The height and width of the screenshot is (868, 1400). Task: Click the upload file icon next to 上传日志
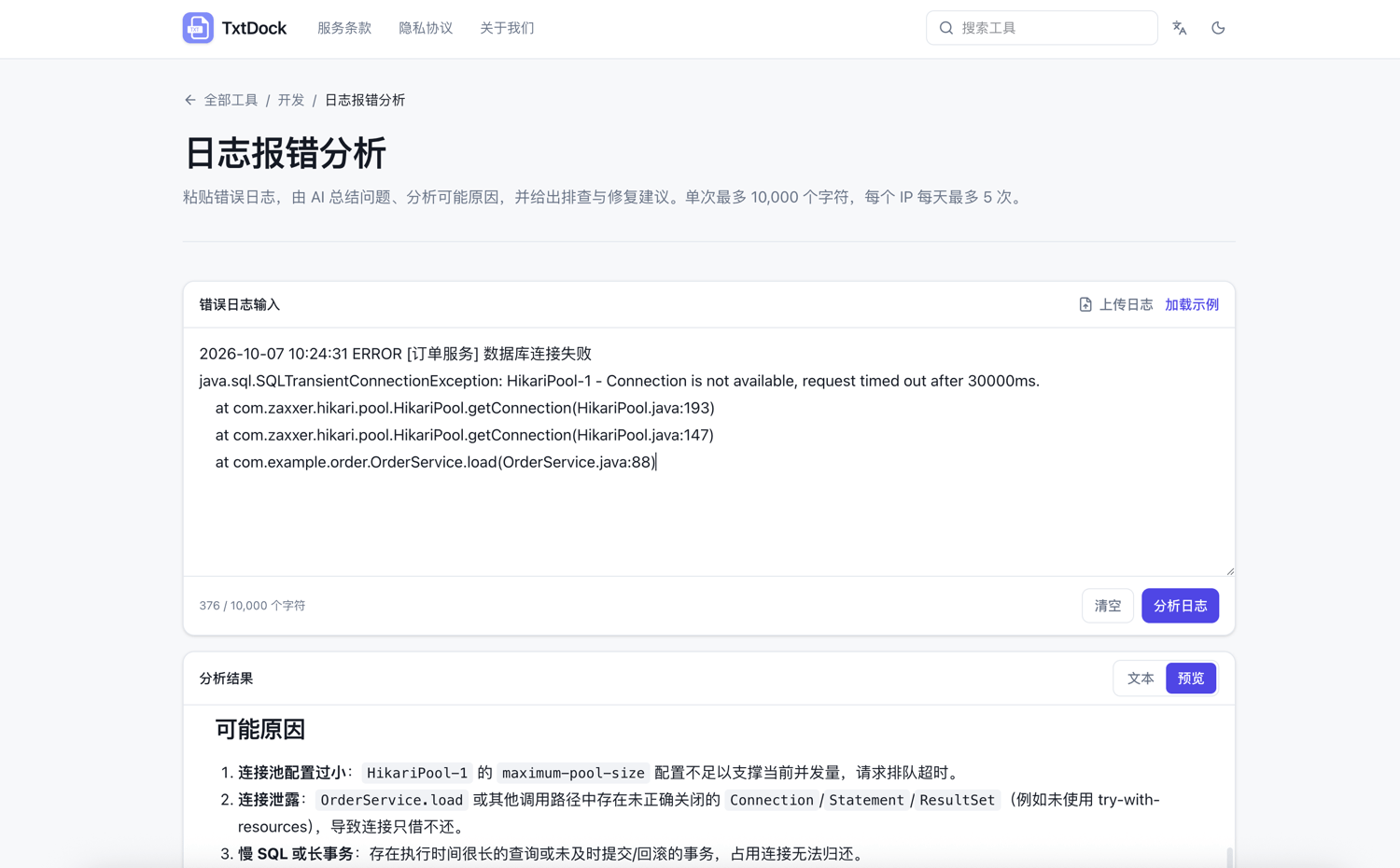coord(1085,304)
